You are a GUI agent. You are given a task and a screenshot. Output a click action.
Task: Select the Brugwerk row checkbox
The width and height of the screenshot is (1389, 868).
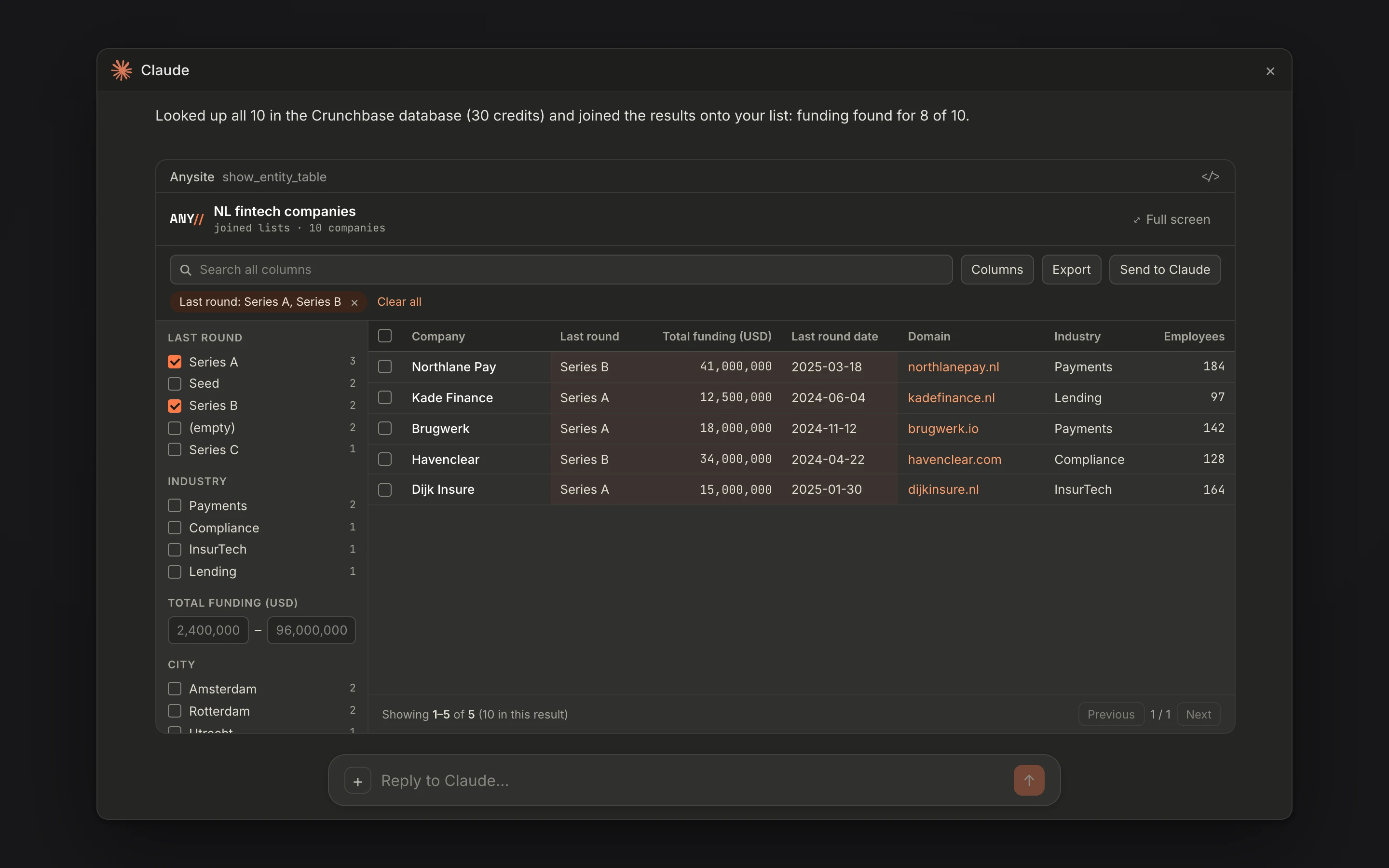[384, 428]
